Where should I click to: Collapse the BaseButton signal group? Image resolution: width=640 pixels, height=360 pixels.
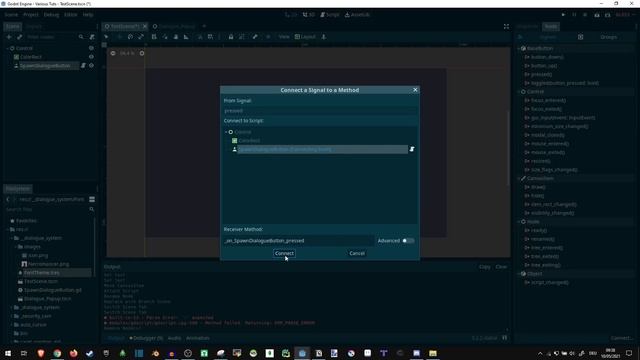tap(519, 48)
